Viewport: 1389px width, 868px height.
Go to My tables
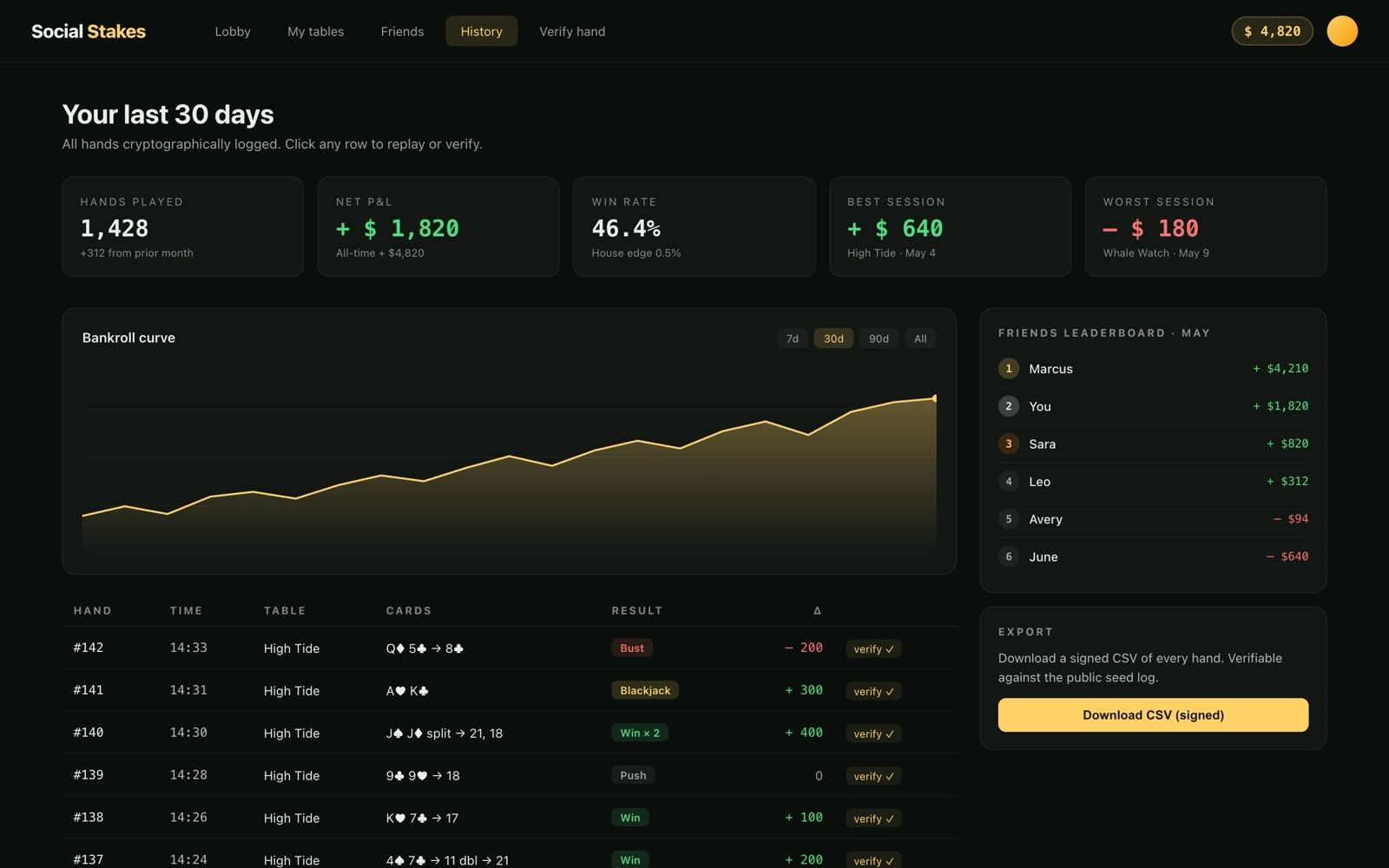pos(315,31)
